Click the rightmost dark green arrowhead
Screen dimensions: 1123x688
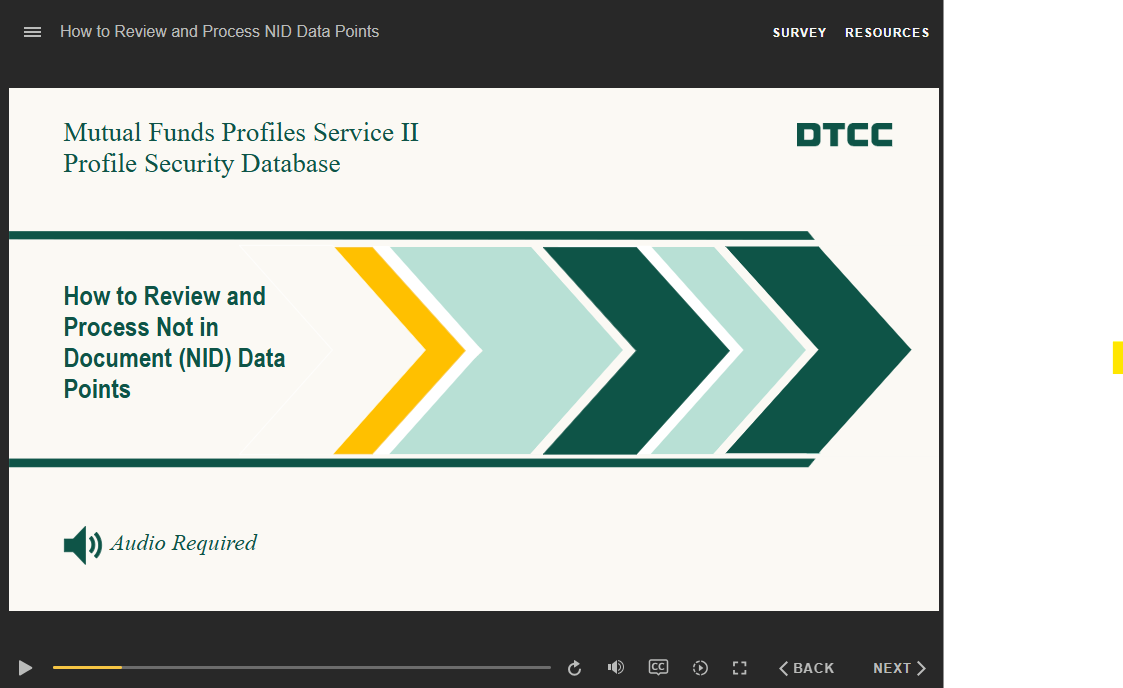tap(840, 350)
